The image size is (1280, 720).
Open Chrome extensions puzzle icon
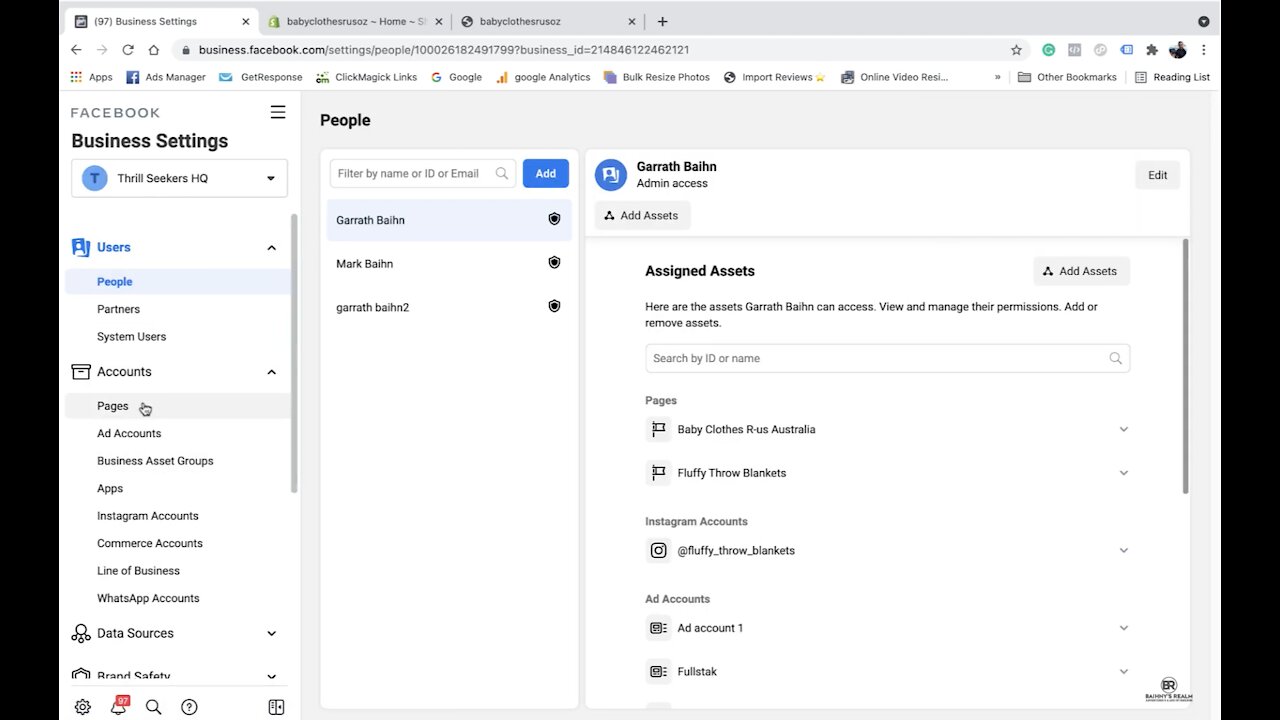[1152, 49]
